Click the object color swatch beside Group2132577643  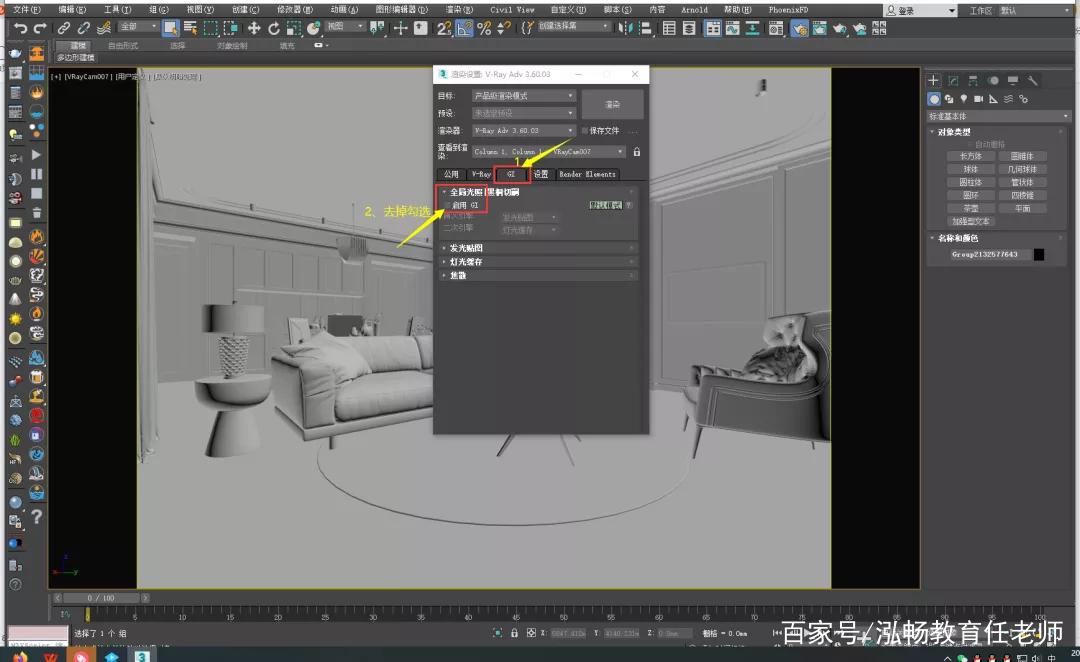point(1039,254)
